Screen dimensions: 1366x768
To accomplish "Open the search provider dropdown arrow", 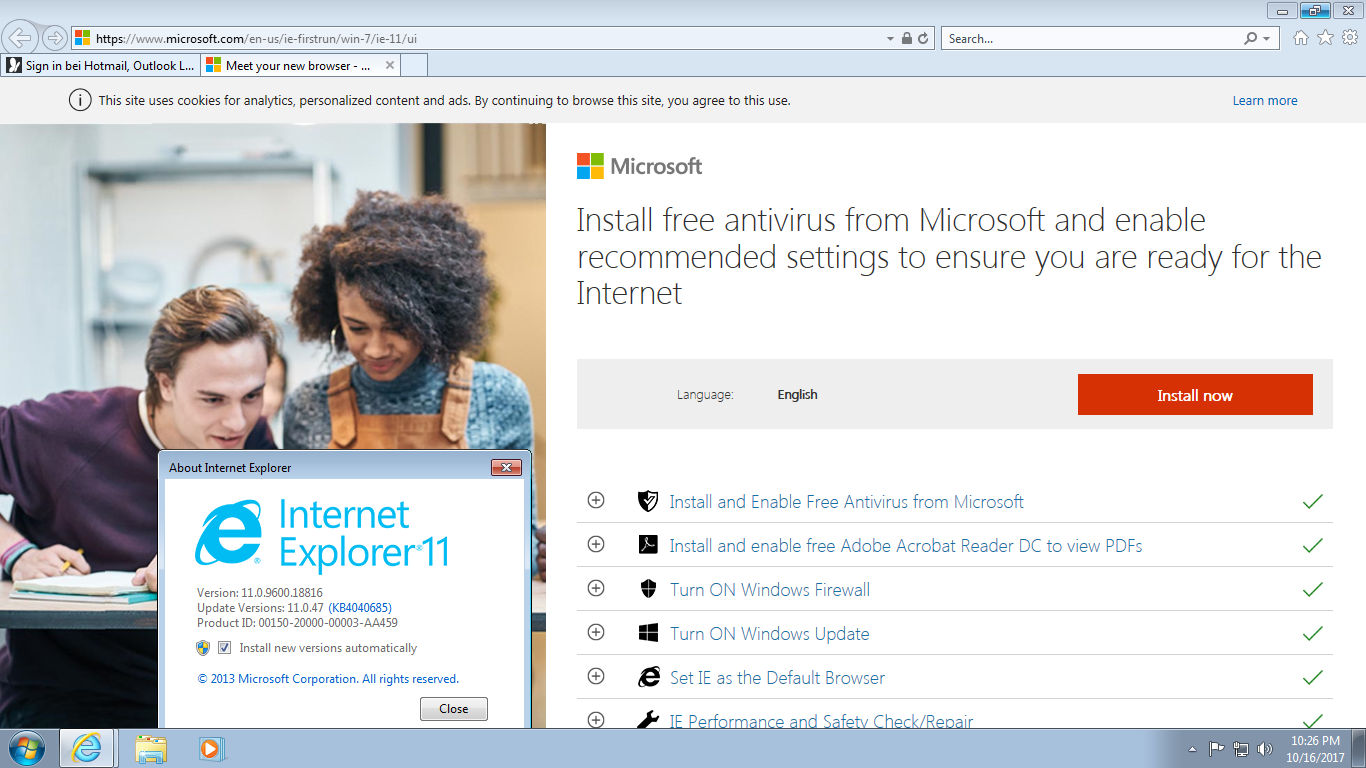I will 1267,39.
